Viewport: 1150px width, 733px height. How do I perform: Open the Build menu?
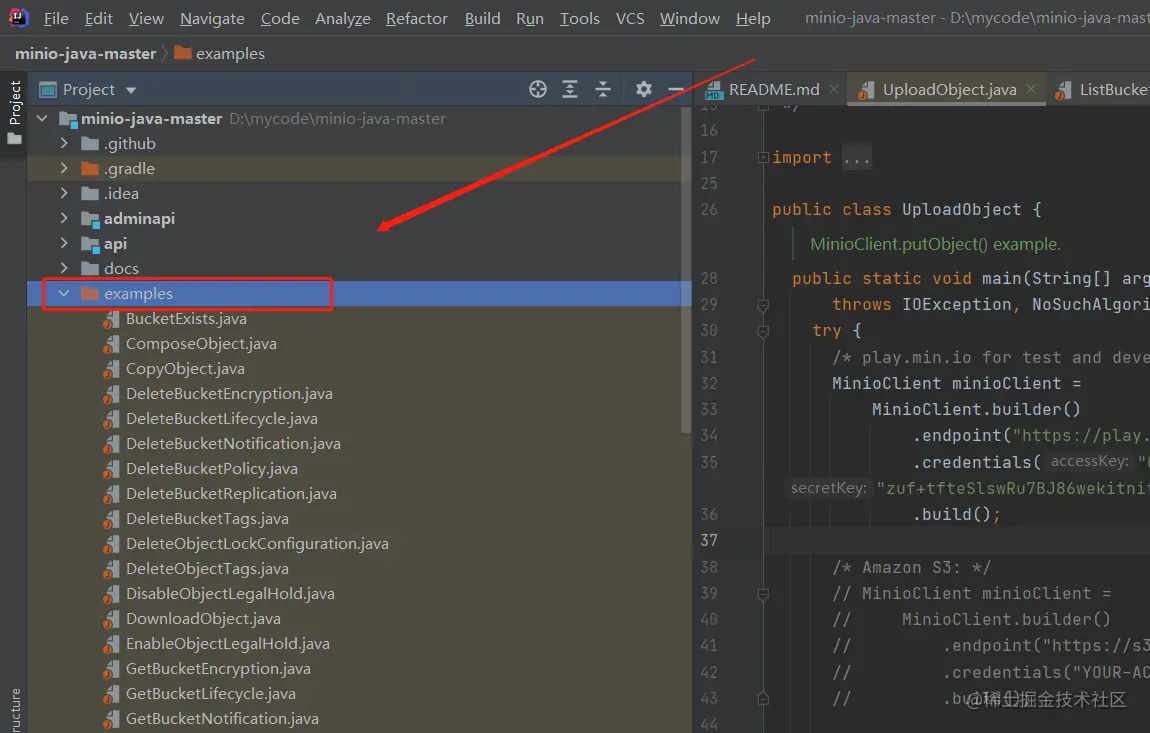tap(482, 18)
